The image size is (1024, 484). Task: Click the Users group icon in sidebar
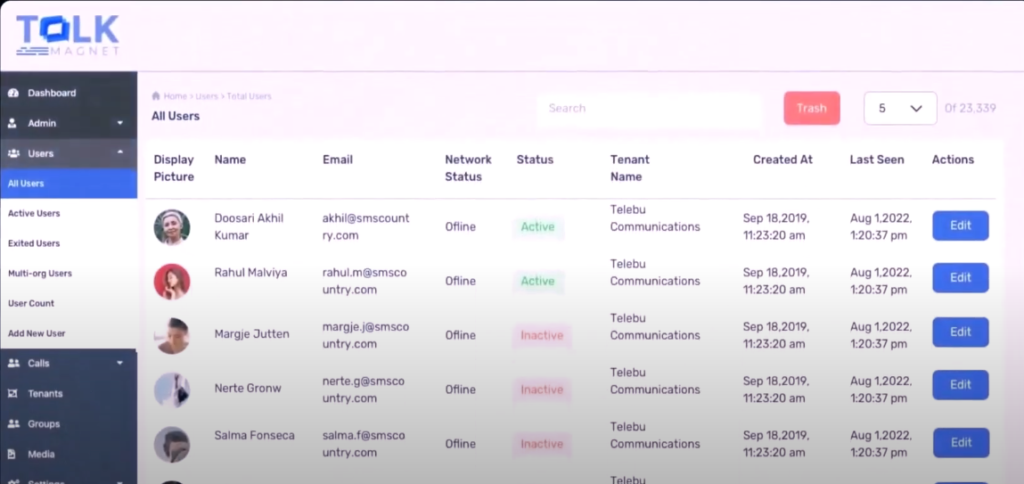(x=13, y=153)
